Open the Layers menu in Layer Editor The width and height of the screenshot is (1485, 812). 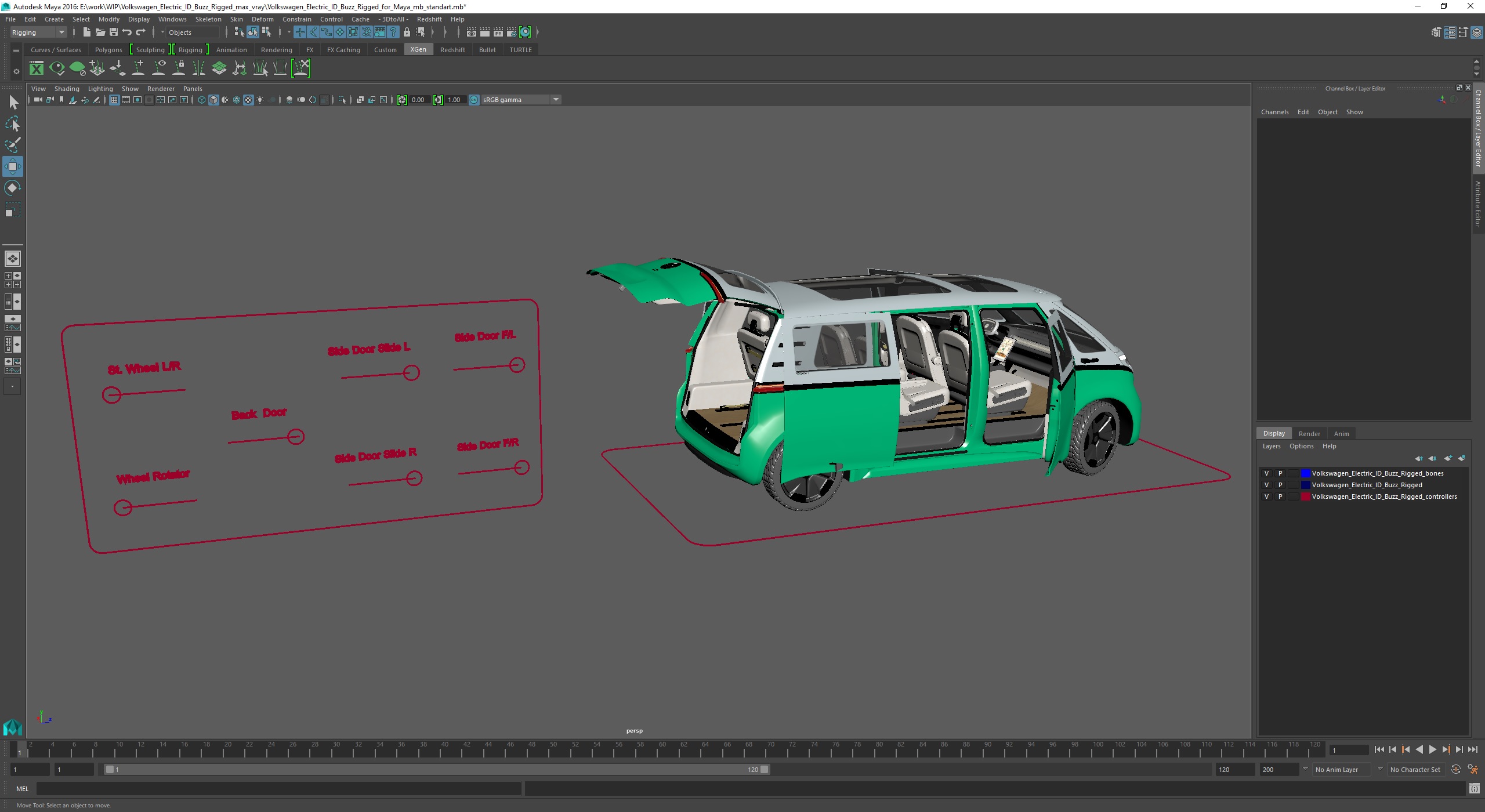tap(1272, 447)
